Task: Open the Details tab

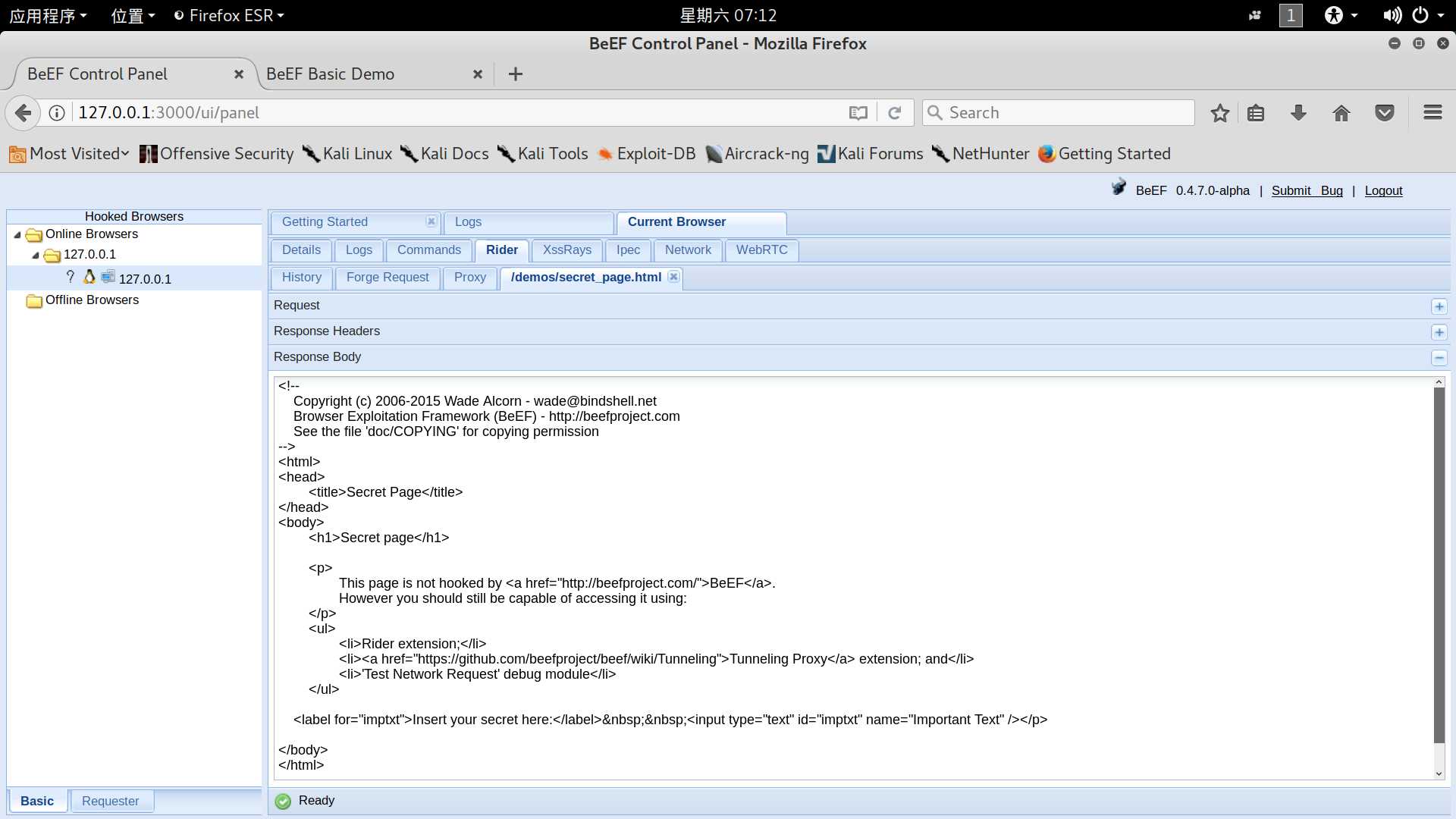Action: tap(301, 250)
